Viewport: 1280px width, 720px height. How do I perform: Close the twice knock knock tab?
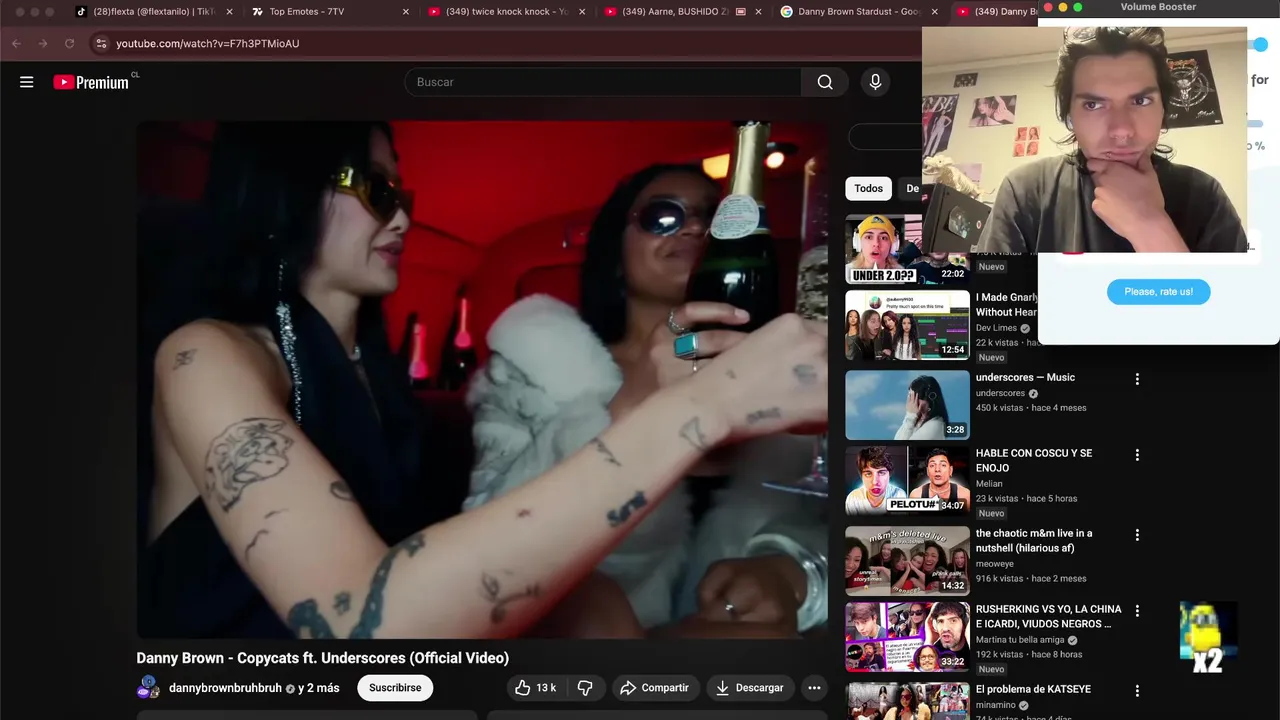tap(581, 12)
